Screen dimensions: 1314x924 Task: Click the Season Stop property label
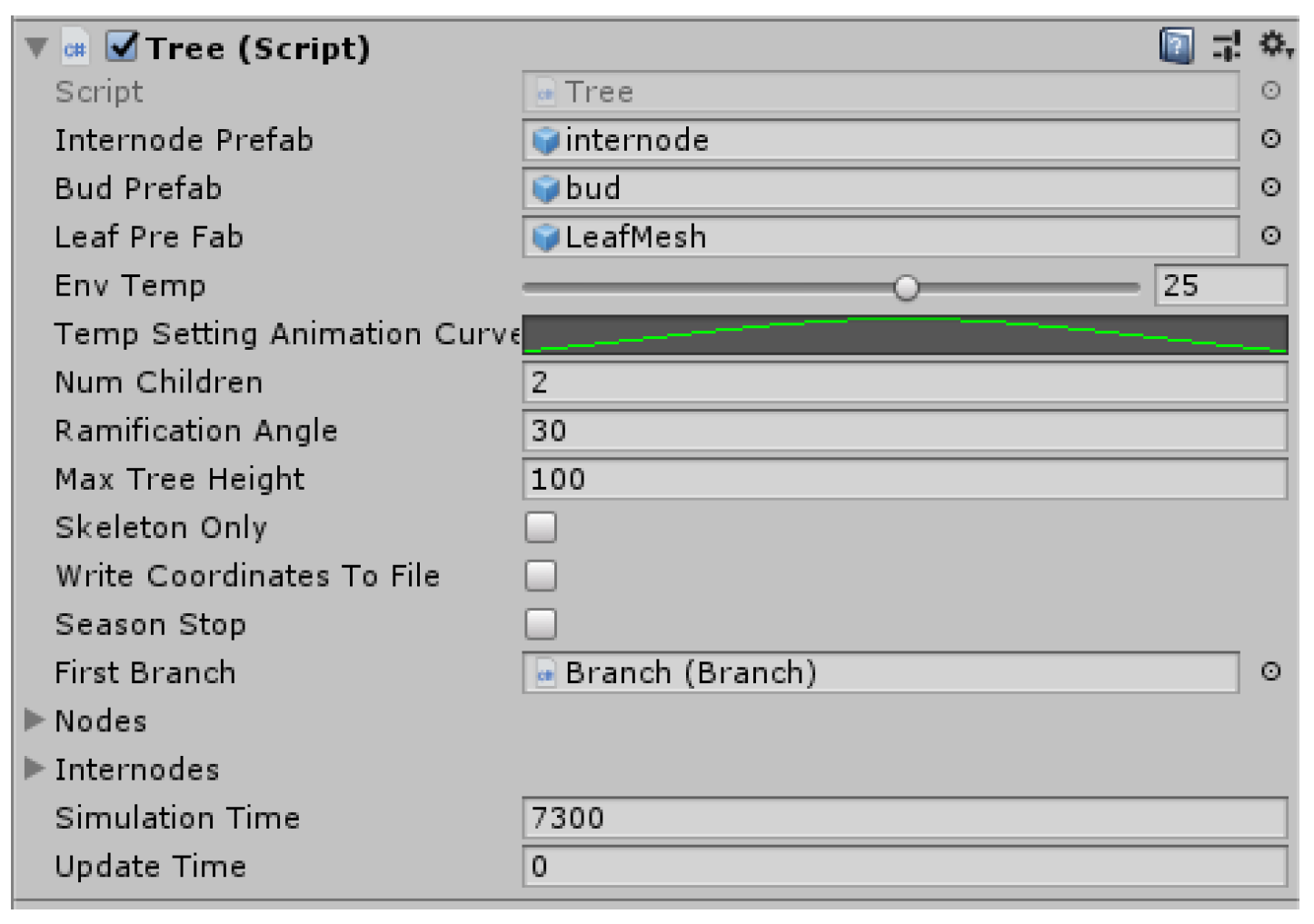(x=150, y=625)
